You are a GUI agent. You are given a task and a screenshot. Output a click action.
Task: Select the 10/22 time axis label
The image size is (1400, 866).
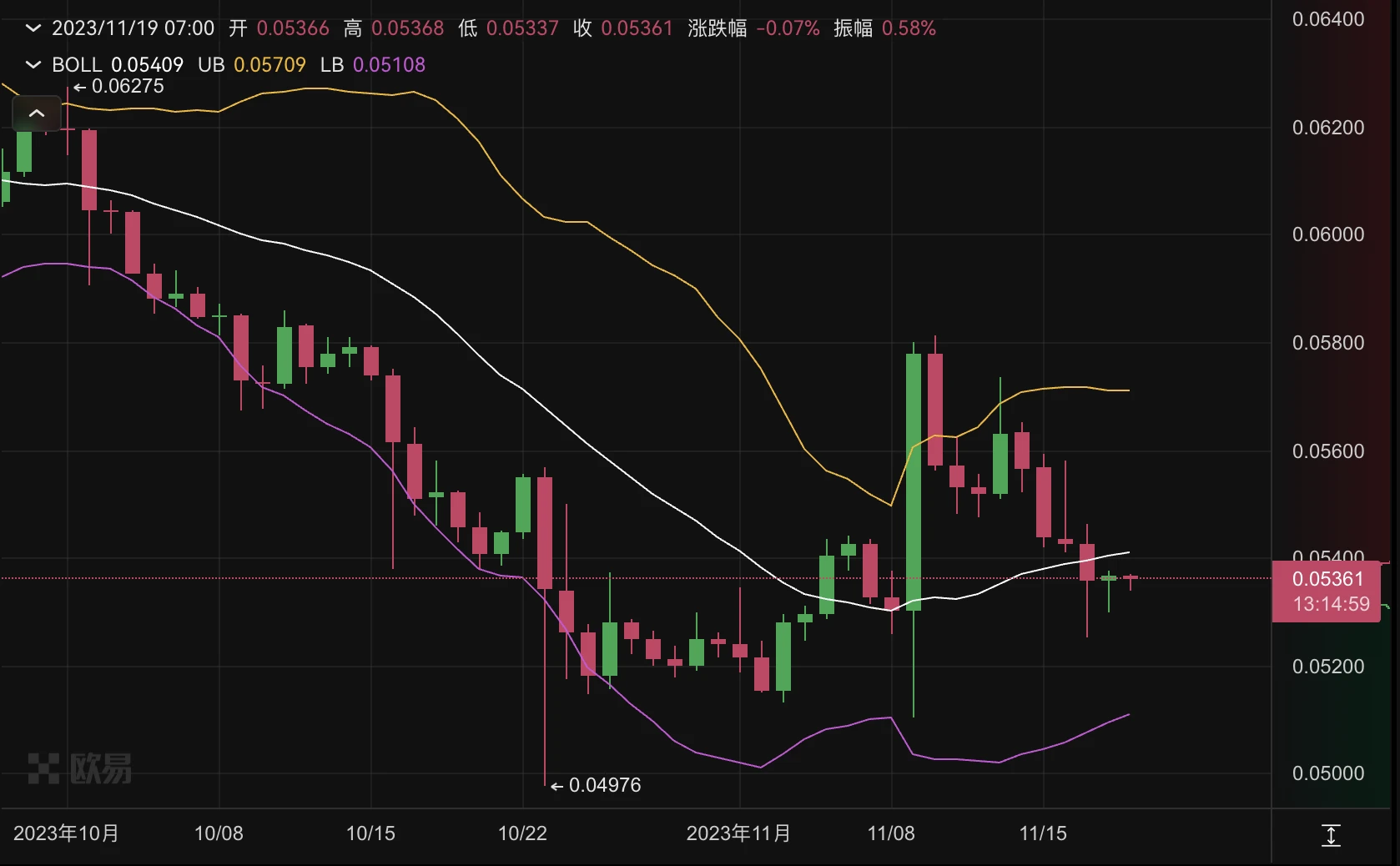[522, 833]
